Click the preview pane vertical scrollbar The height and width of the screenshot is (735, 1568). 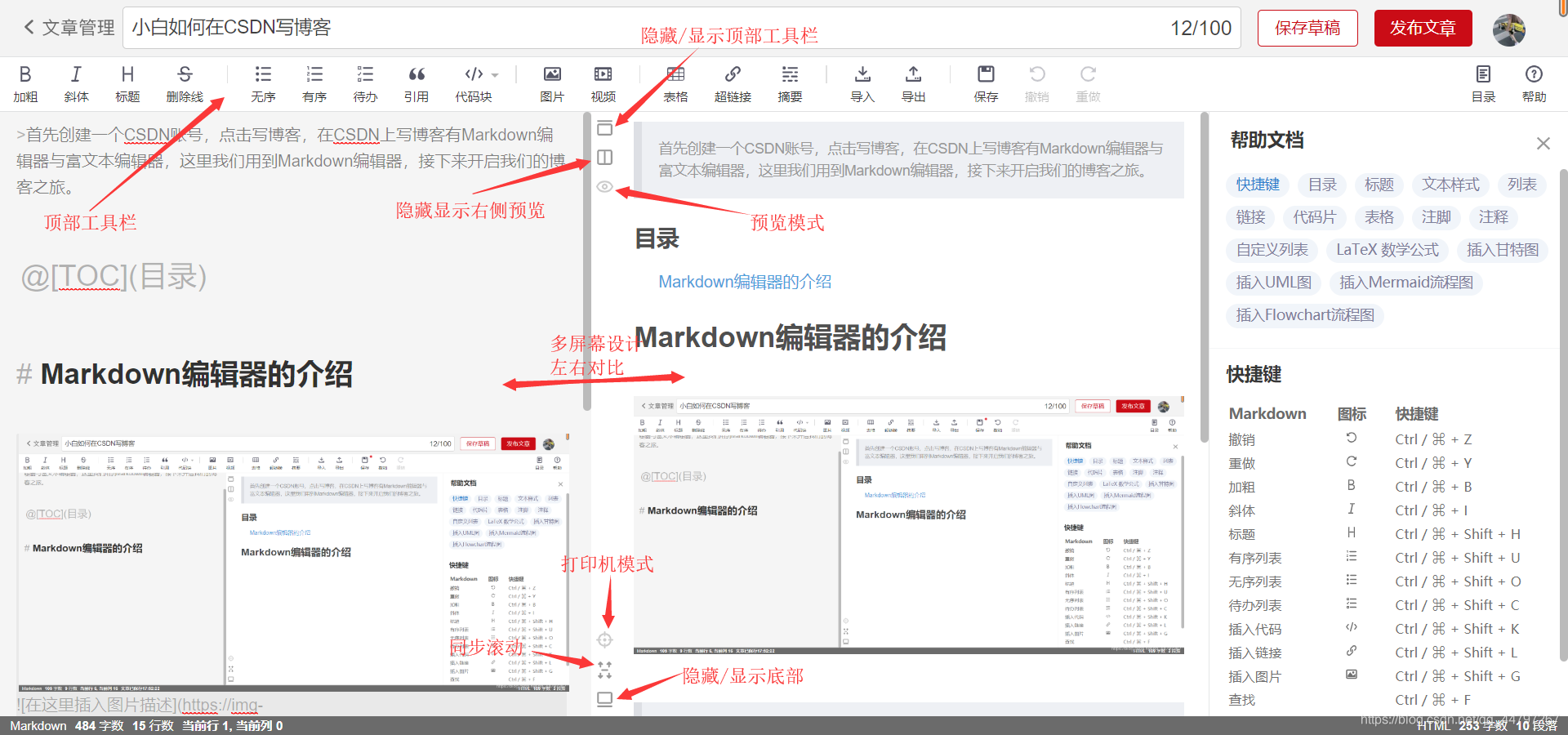[1205, 278]
